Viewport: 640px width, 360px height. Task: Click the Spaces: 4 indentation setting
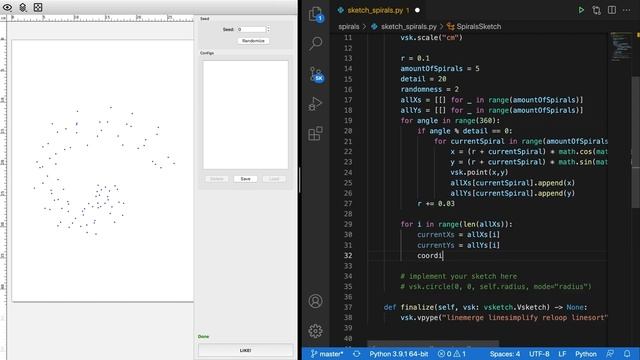coord(505,354)
